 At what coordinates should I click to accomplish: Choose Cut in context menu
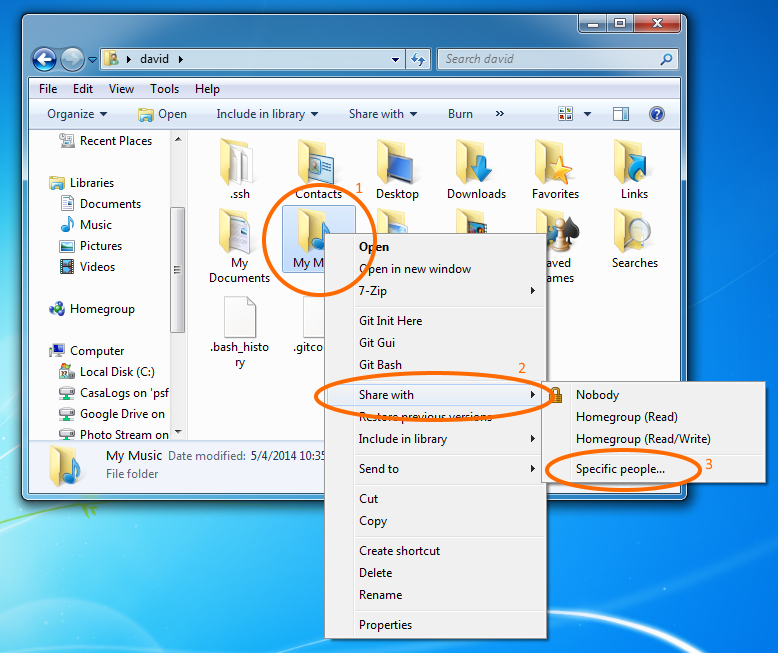pyautogui.click(x=369, y=499)
